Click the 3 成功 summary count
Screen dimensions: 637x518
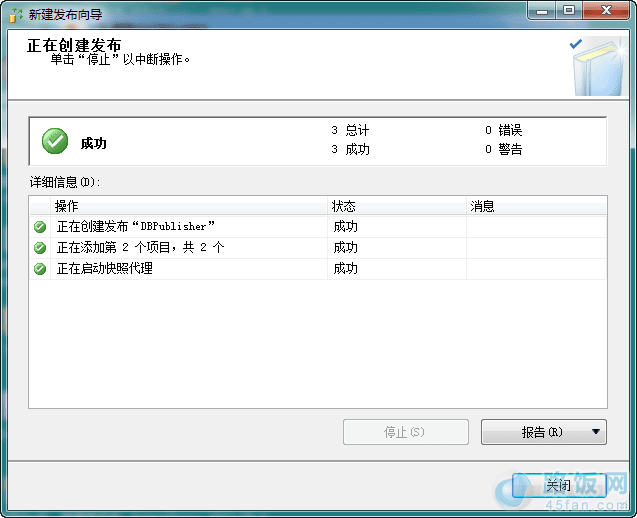pyautogui.click(x=350, y=150)
